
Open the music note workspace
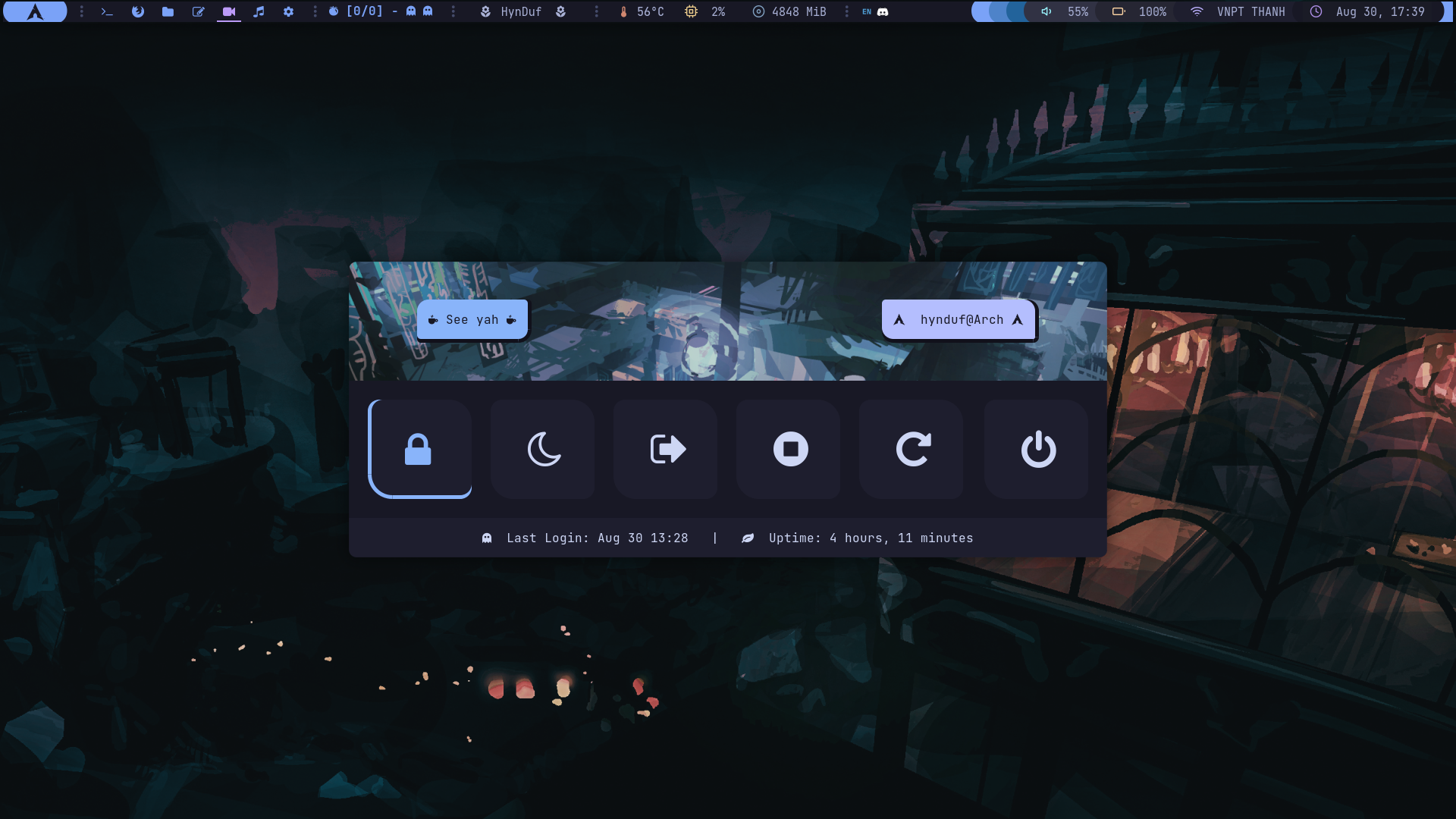[259, 11]
